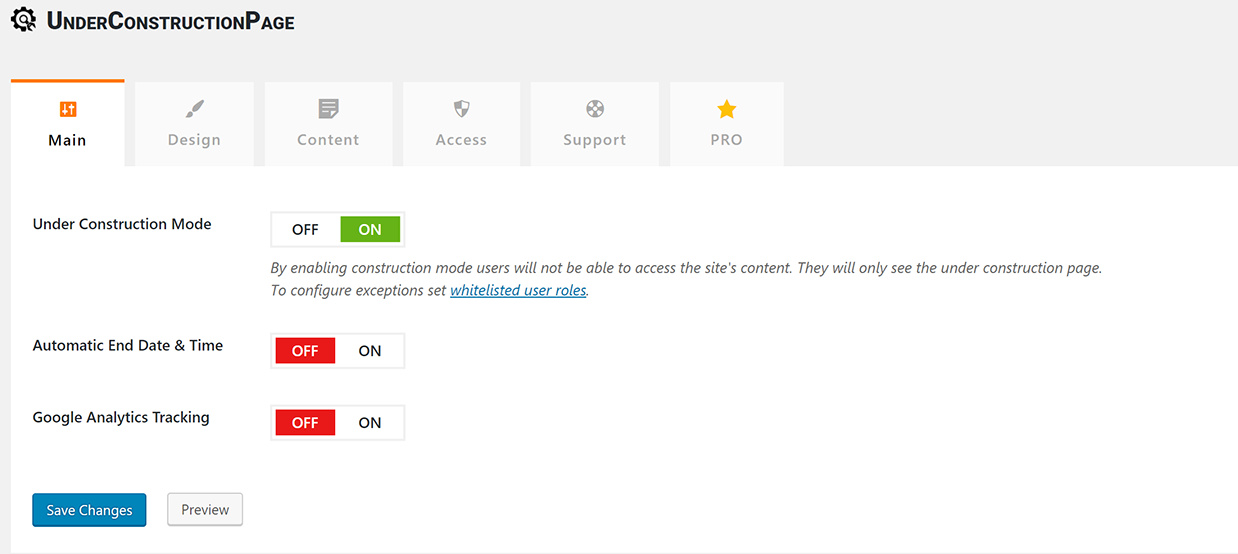
Task: Turn OFF Under Construction Mode
Action: tap(305, 230)
